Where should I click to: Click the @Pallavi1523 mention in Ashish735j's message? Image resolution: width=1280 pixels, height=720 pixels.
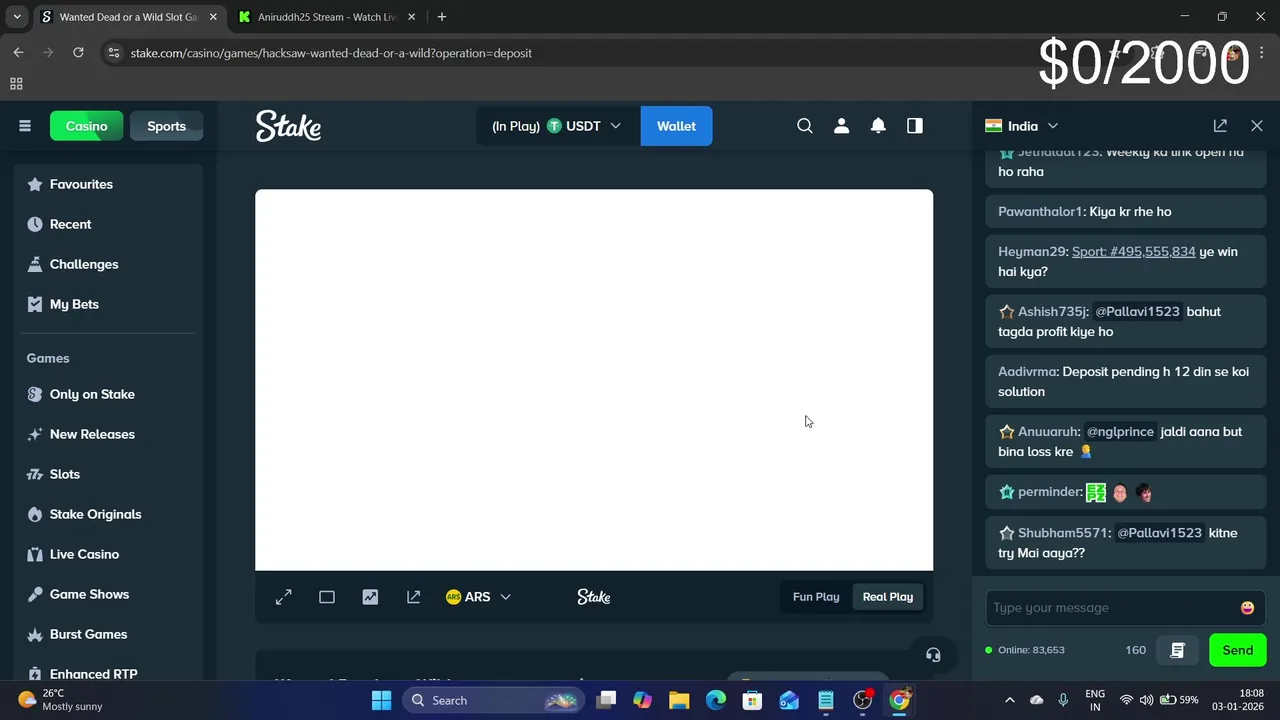click(1137, 312)
